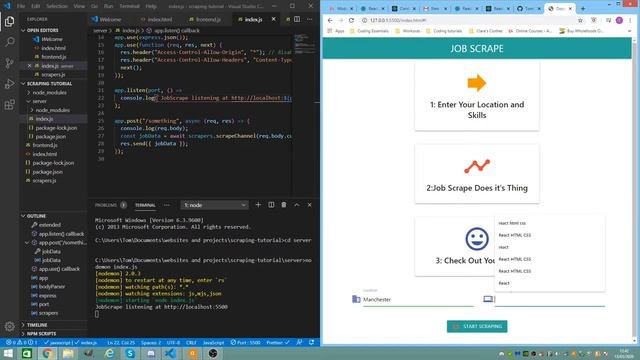Click the Location input showing Manchester
Screen dimensions: 640x360
[x=418, y=300]
